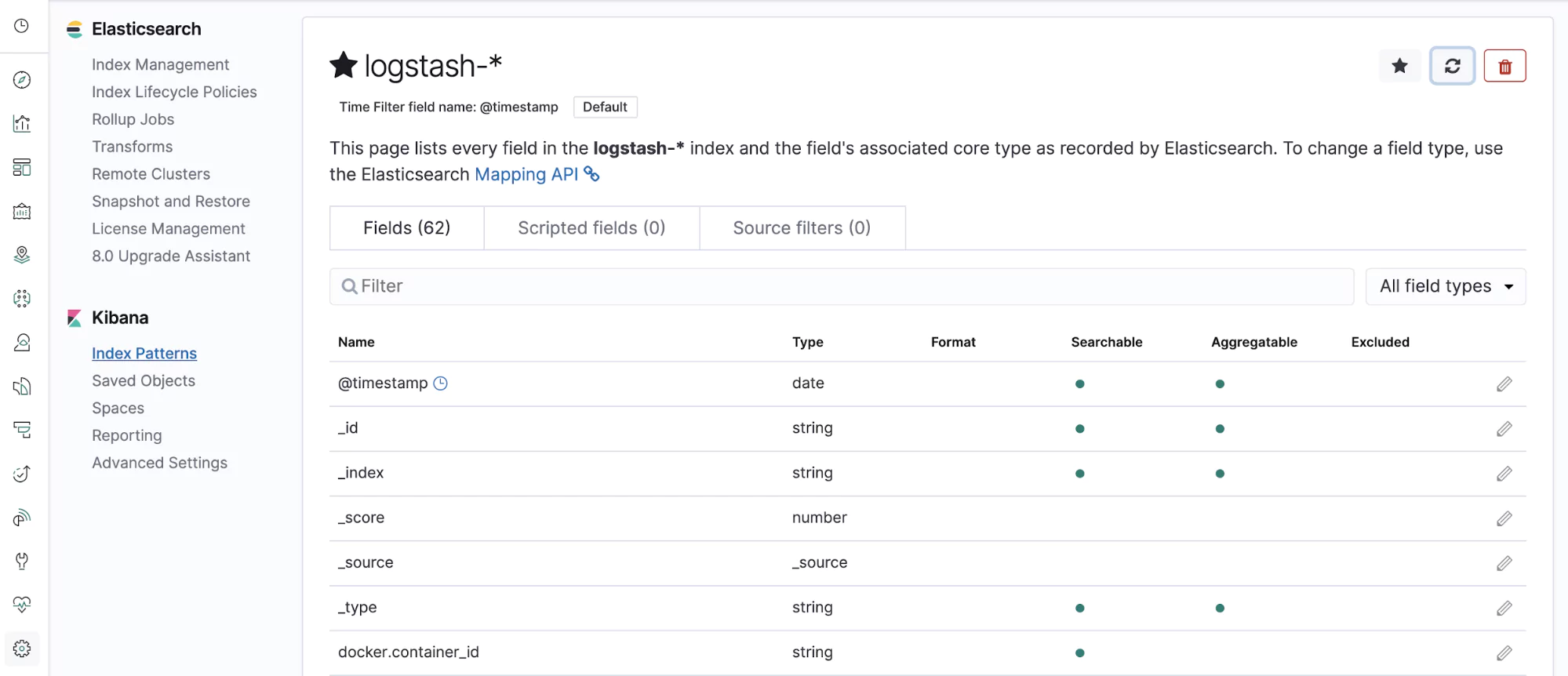
Task: Sort by Searchable column header
Action: coord(1106,342)
